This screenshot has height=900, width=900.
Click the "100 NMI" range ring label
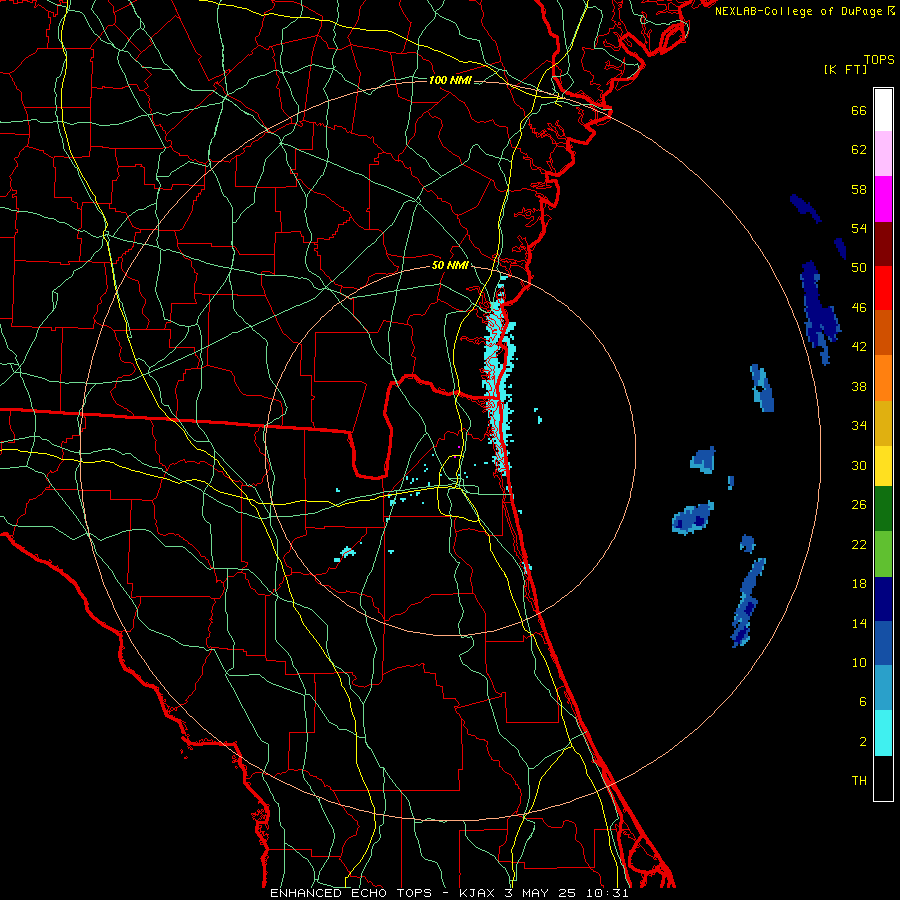[450, 80]
